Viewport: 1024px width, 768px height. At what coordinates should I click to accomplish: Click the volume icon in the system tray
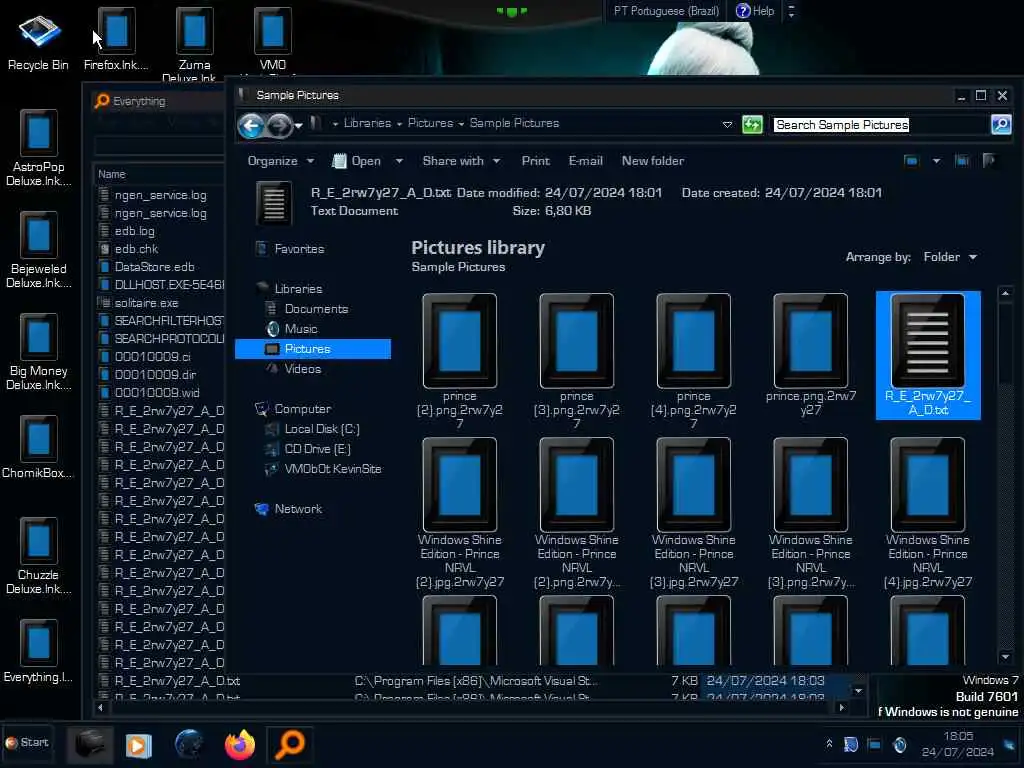coord(900,744)
